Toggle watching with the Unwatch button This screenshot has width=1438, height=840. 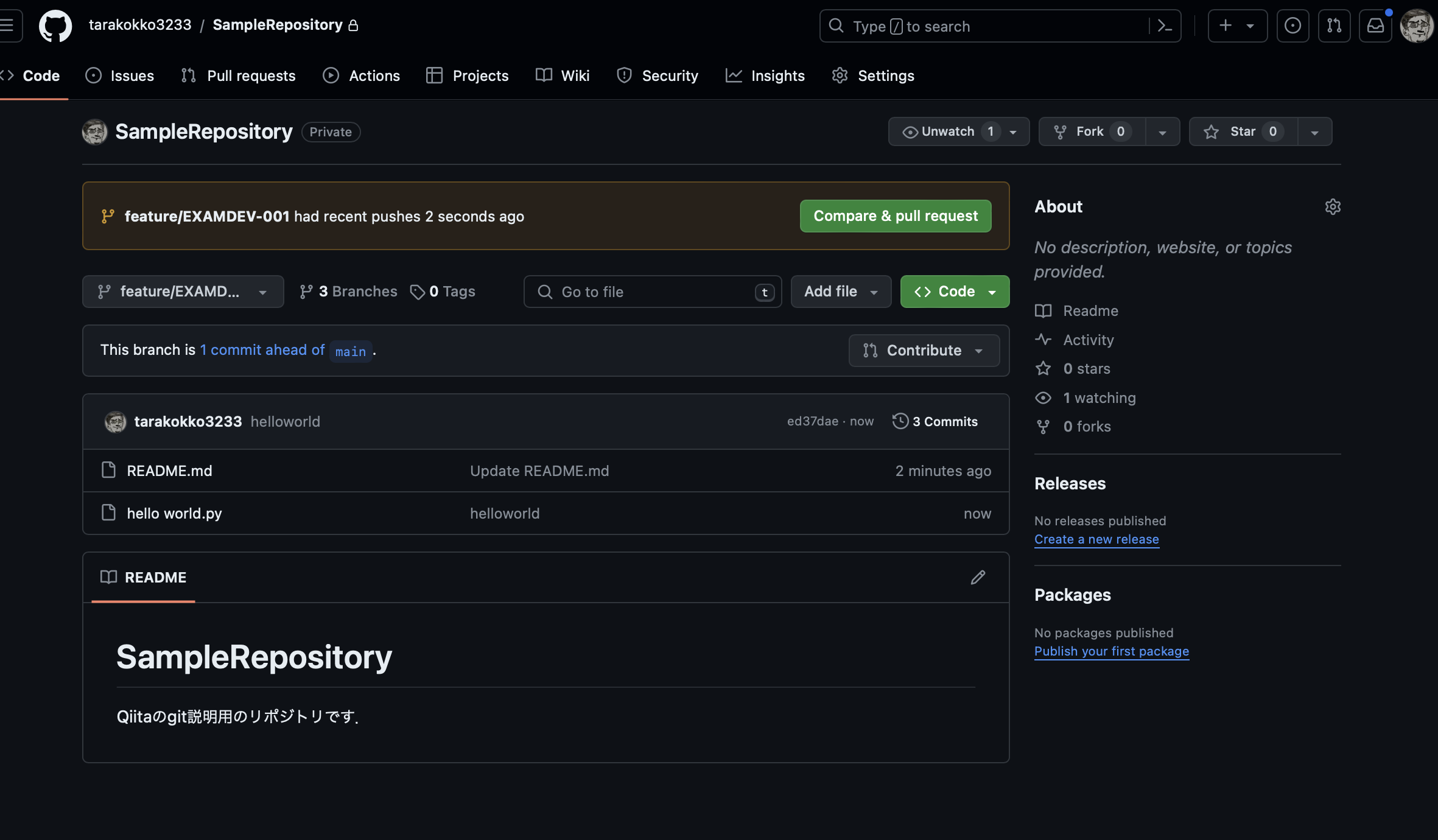(x=947, y=131)
